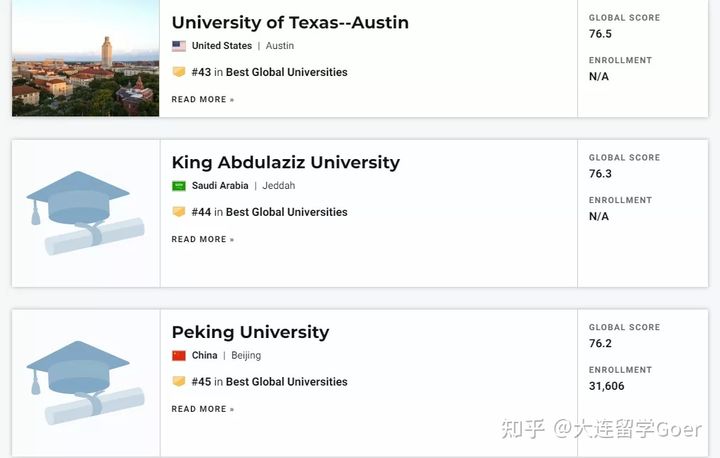Image resolution: width=720 pixels, height=458 pixels.
Task: Click Peking University enrollment figure 31,606
Action: [x=607, y=386]
